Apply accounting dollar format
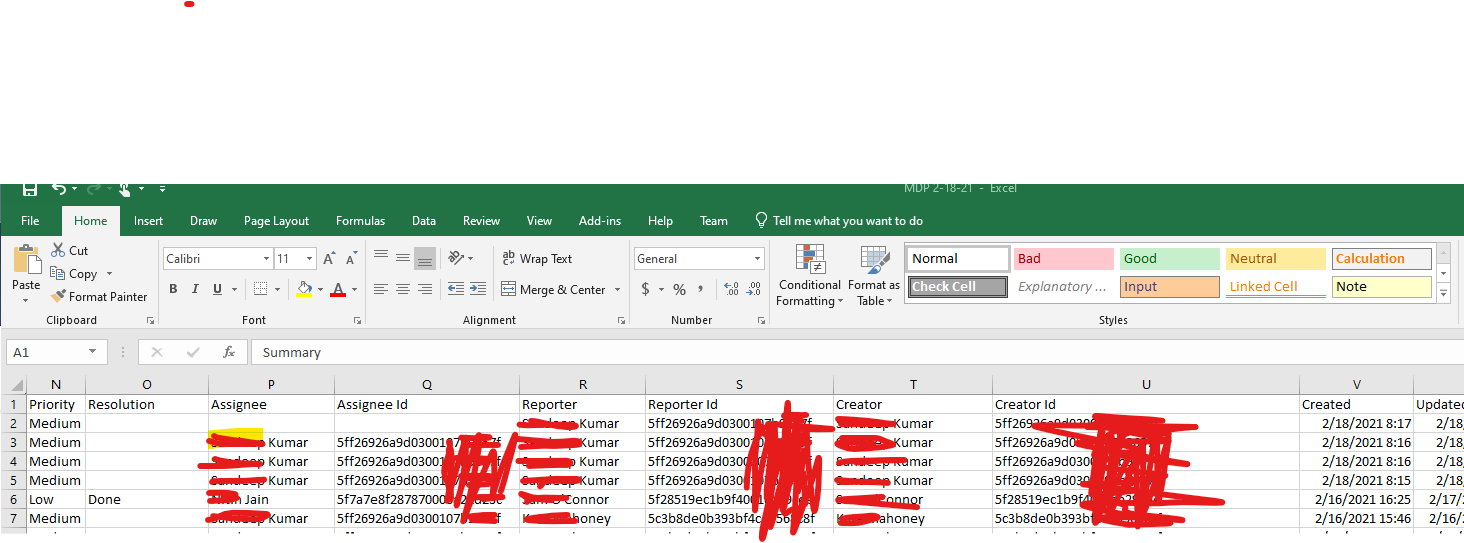This screenshot has height=543, width=1464. [646, 289]
